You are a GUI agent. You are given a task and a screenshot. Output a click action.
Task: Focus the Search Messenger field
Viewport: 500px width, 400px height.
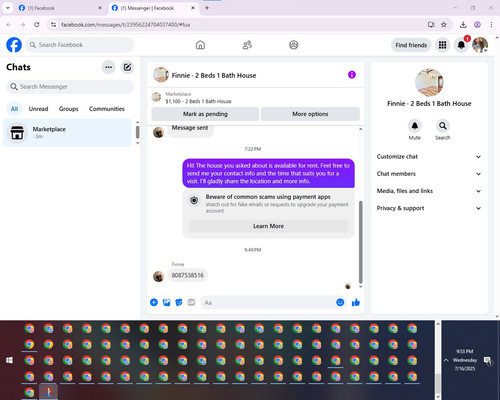[x=70, y=87]
